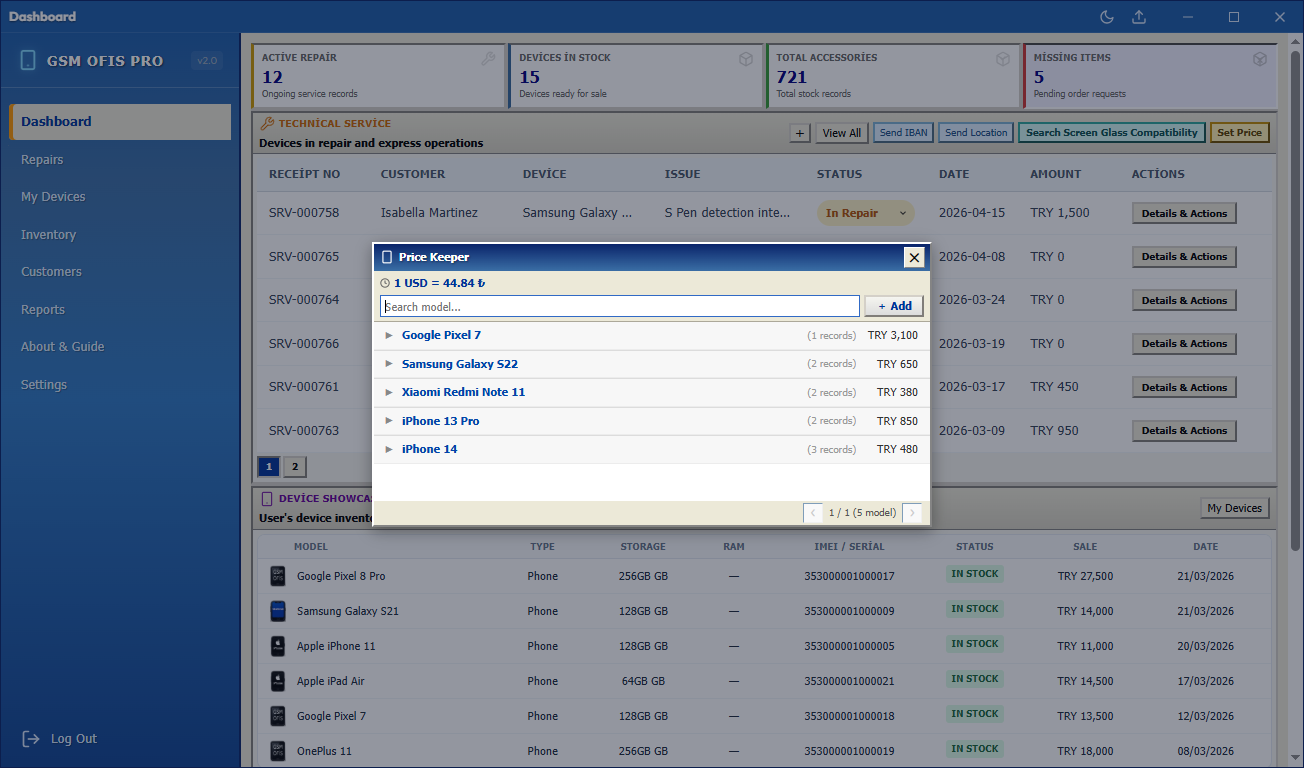Click Apple iPad Air device thumbnail
This screenshot has width=1304, height=768.
coord(278,681)
